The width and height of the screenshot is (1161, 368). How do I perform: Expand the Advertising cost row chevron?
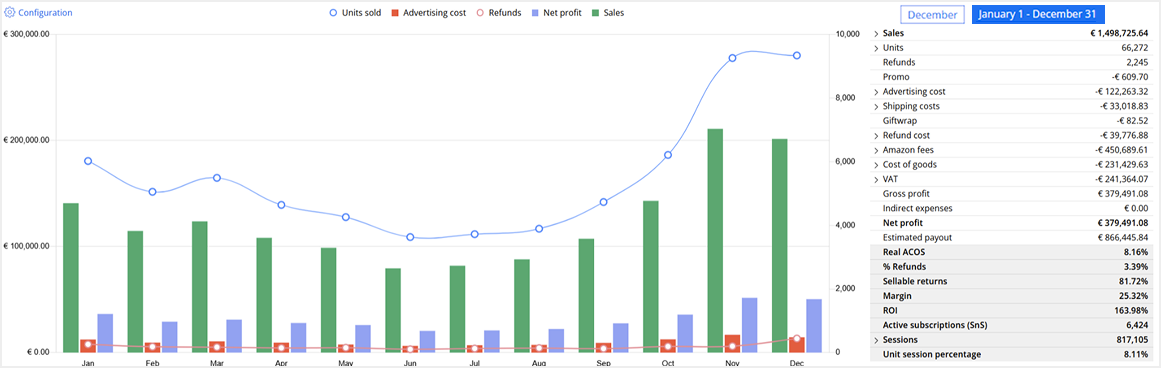(x=877, y=92)
